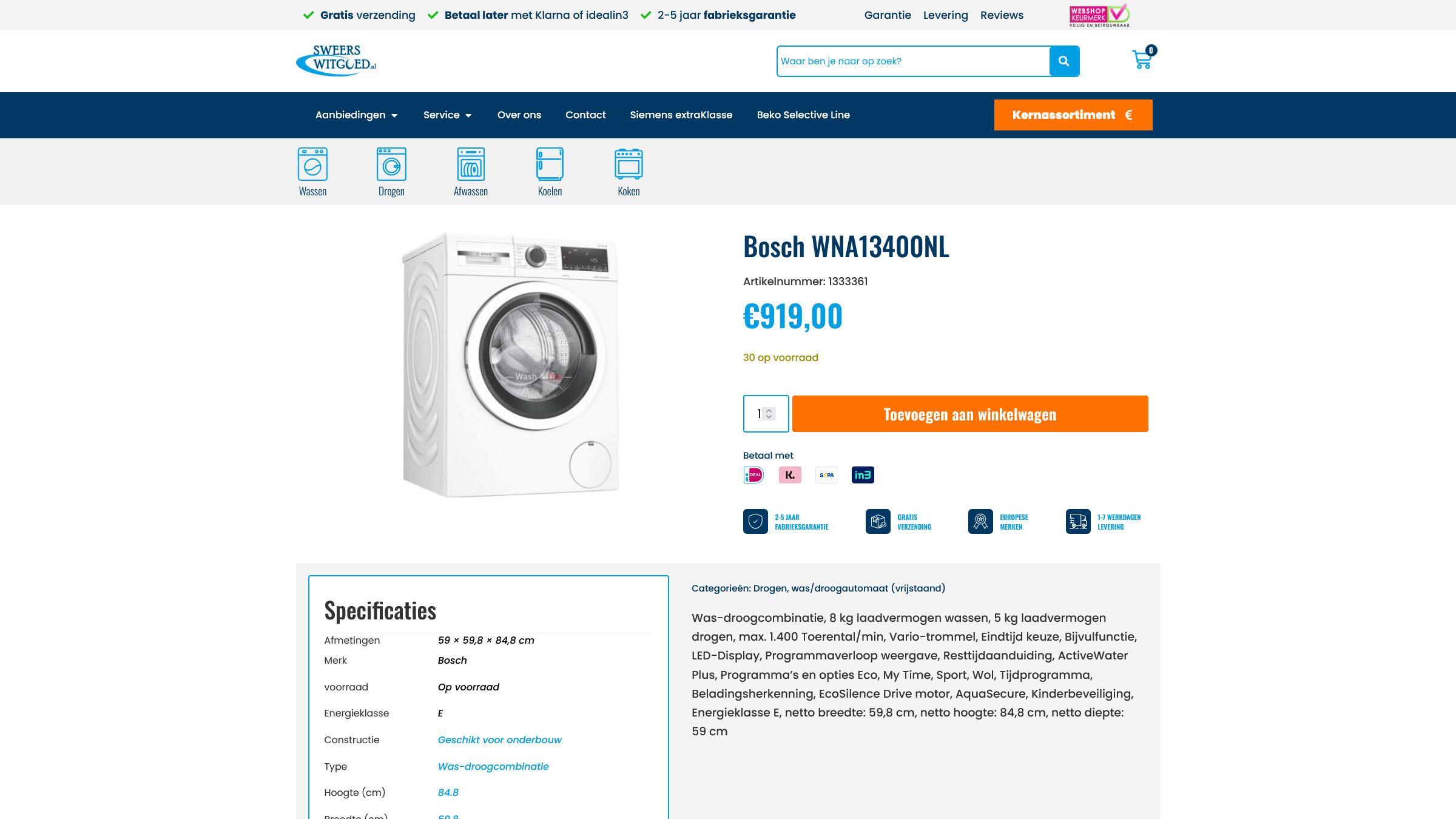Select the Koken oven category icon
This screenshot has height=819, width=1456.
tap(629, 164)
